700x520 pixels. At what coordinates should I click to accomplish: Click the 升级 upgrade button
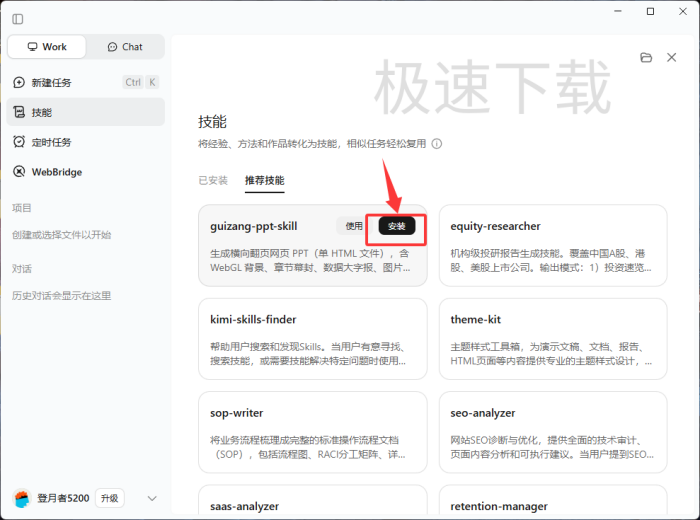[109, 498]
